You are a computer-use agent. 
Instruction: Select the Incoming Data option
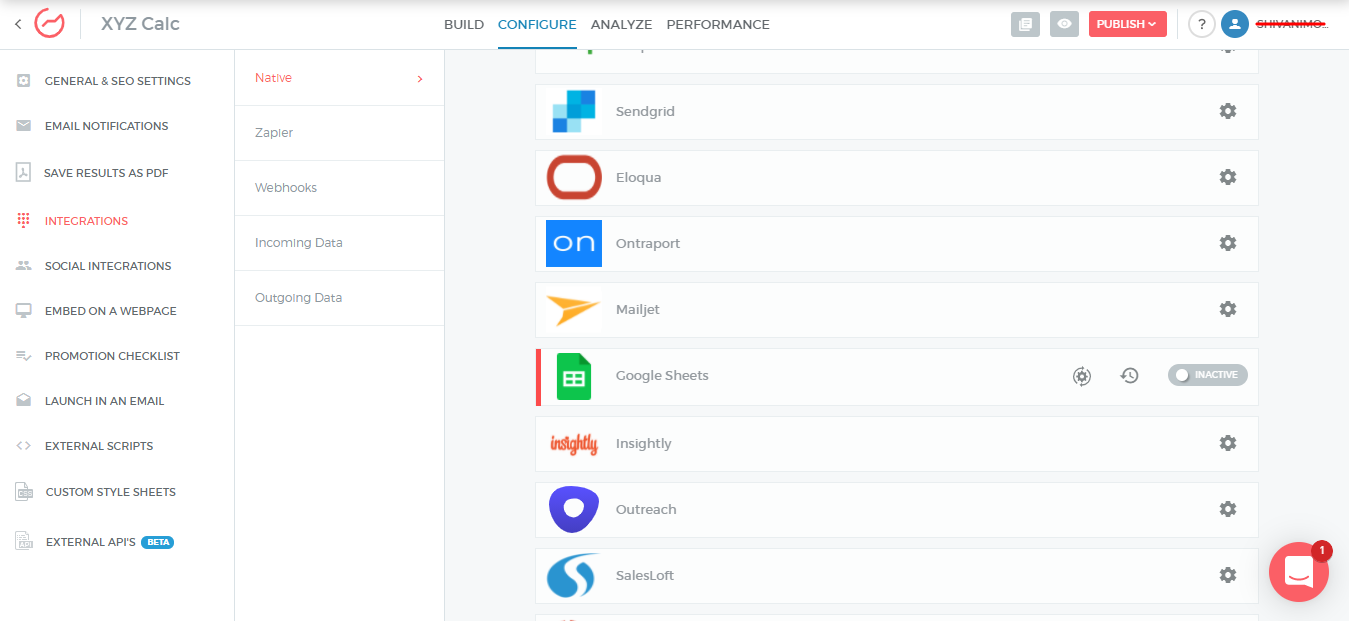339,243
